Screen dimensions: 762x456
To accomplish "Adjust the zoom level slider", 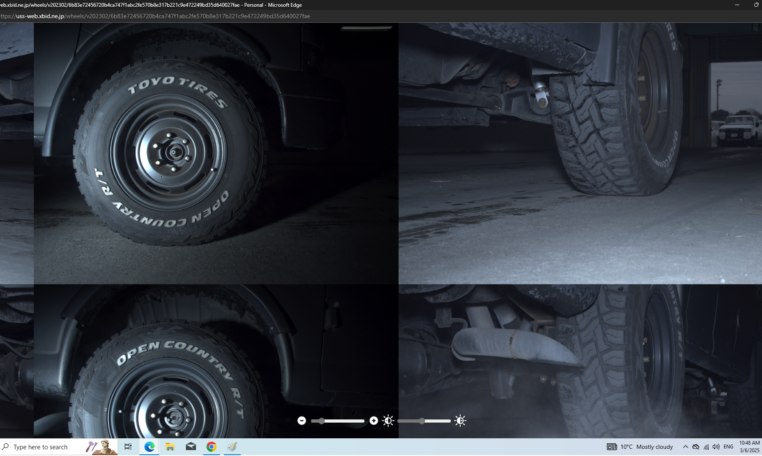I will pos(337,421).
